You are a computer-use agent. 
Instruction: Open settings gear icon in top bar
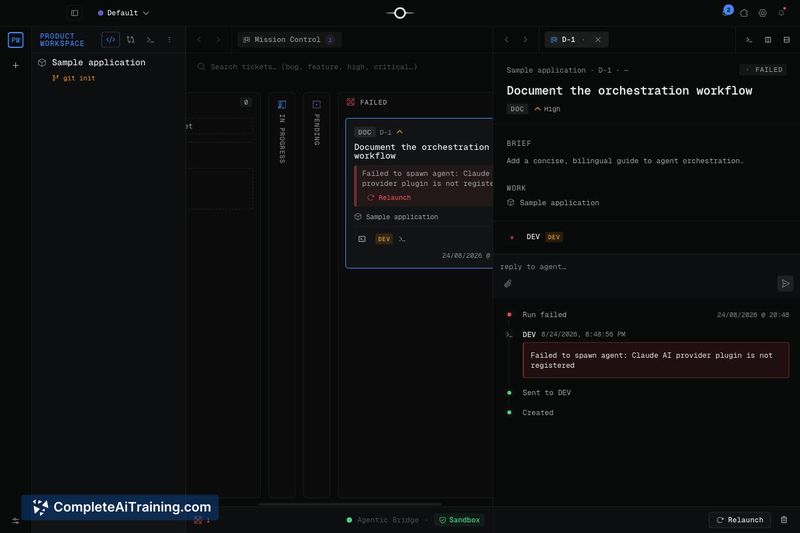(763, 13)
